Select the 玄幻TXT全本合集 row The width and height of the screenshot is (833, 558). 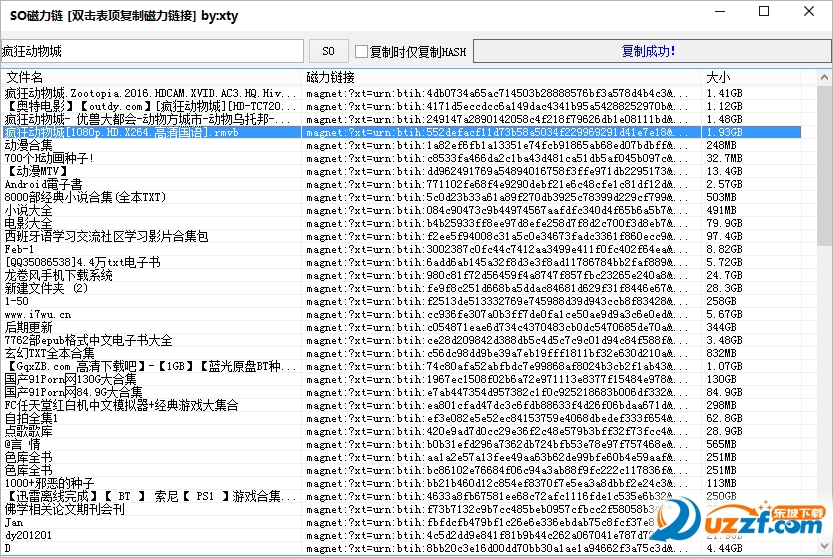pyautogui.click(x=401, y=353)
